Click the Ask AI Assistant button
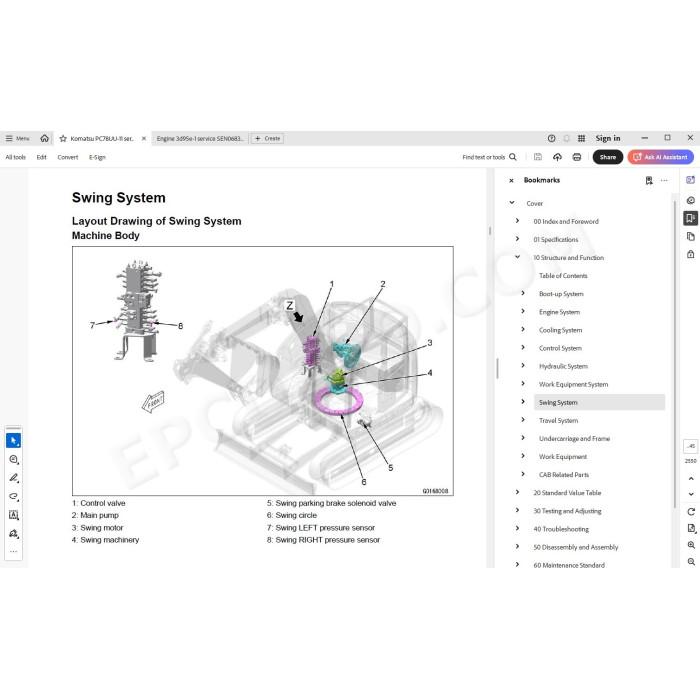700x700 pixels. click(x=660, y=157)
